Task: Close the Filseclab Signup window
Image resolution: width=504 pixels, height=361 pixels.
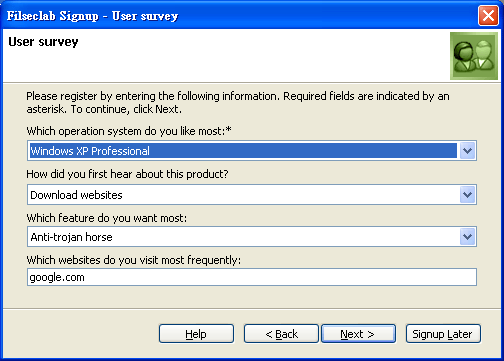Action: pos(488,16)
